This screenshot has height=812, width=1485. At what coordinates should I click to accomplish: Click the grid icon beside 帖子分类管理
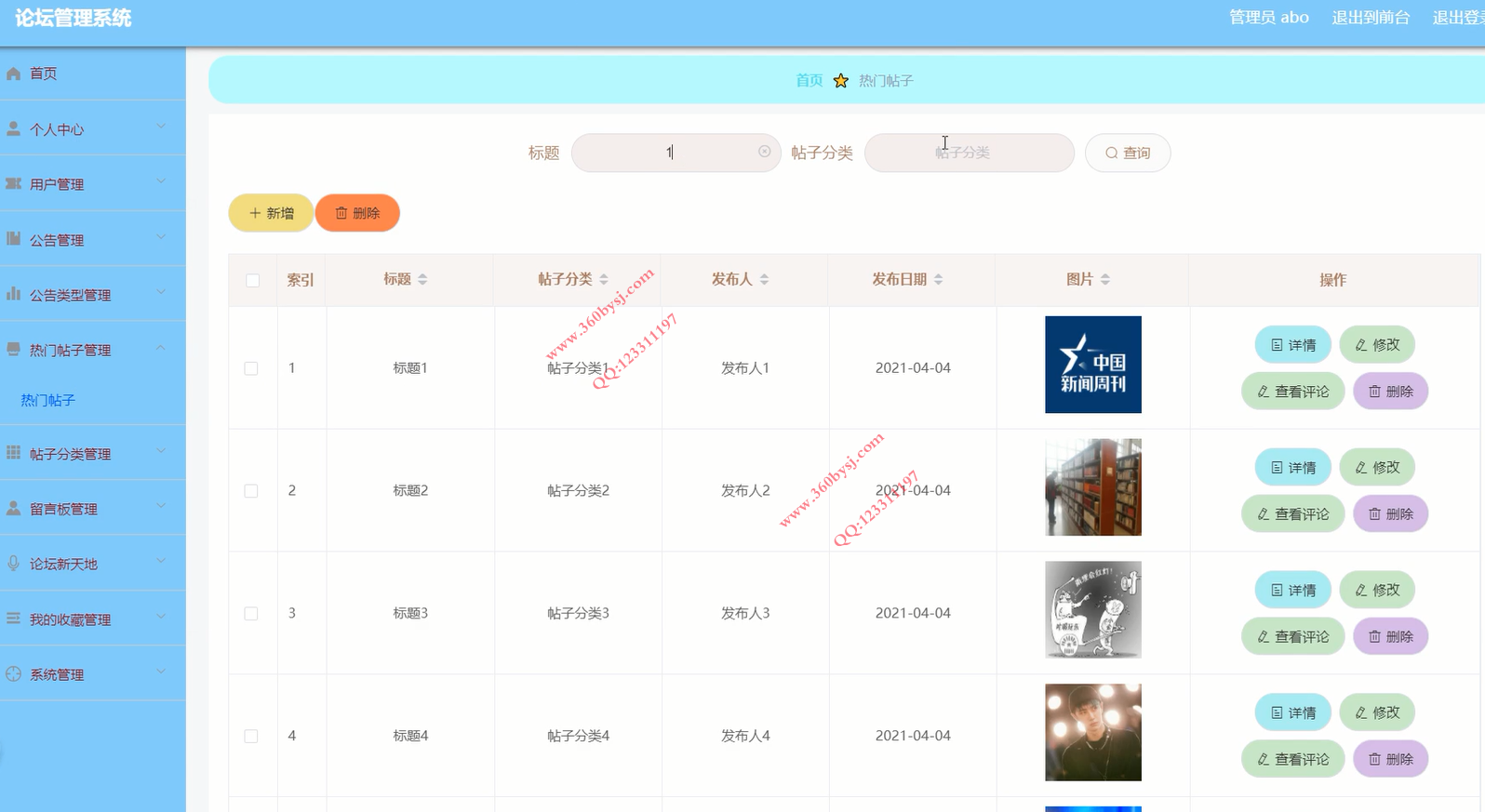pos(13,452)
